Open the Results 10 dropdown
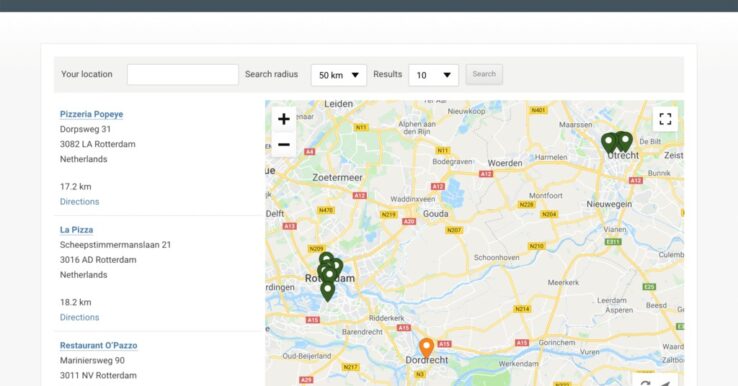Viewport: 738px width, 386px height. click(x=433, y=75)
